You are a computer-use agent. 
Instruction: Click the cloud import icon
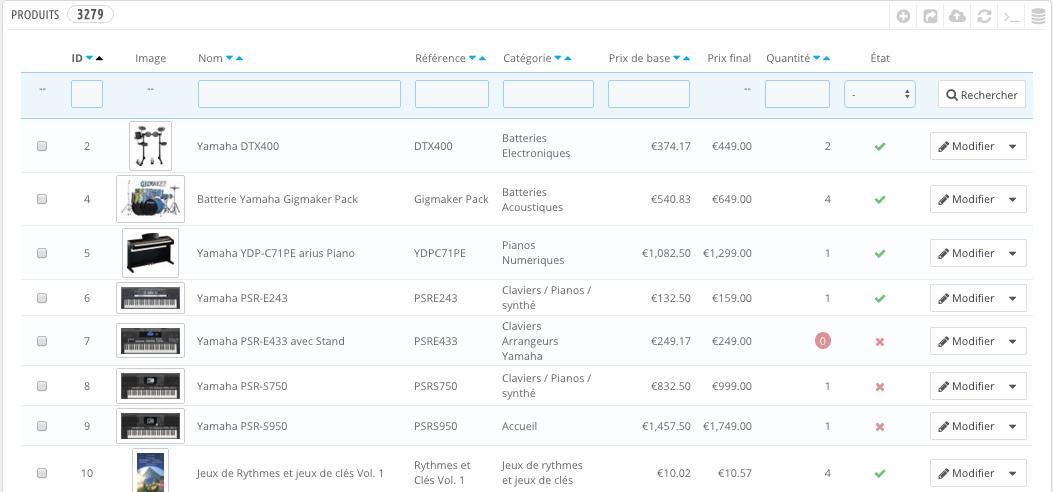pyautogui.click(x=956, y=17)
